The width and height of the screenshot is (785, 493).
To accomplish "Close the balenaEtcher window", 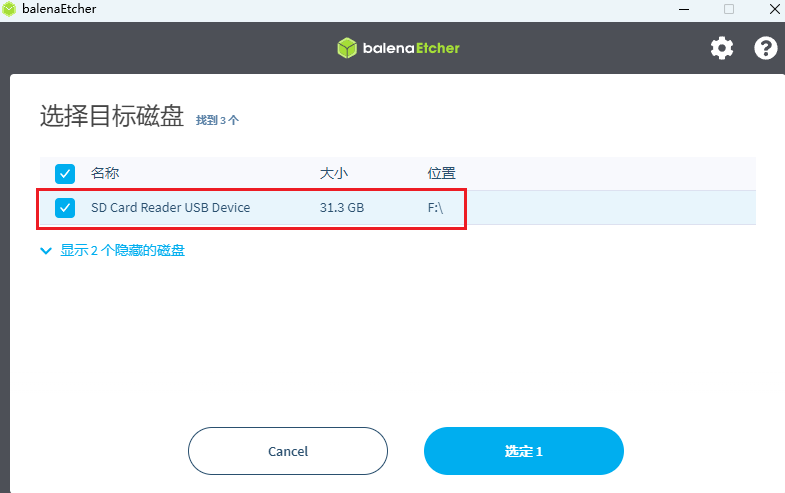I will (x=774, y=9).
